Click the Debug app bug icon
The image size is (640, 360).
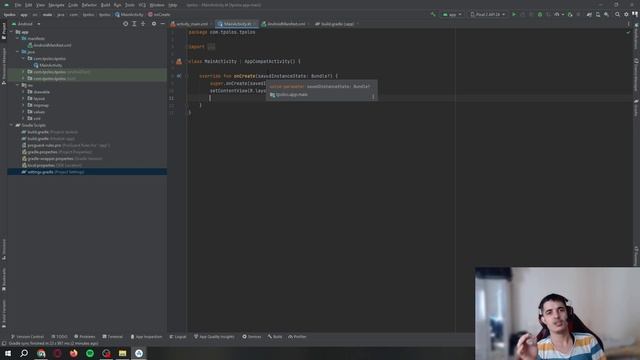point(540,14)
